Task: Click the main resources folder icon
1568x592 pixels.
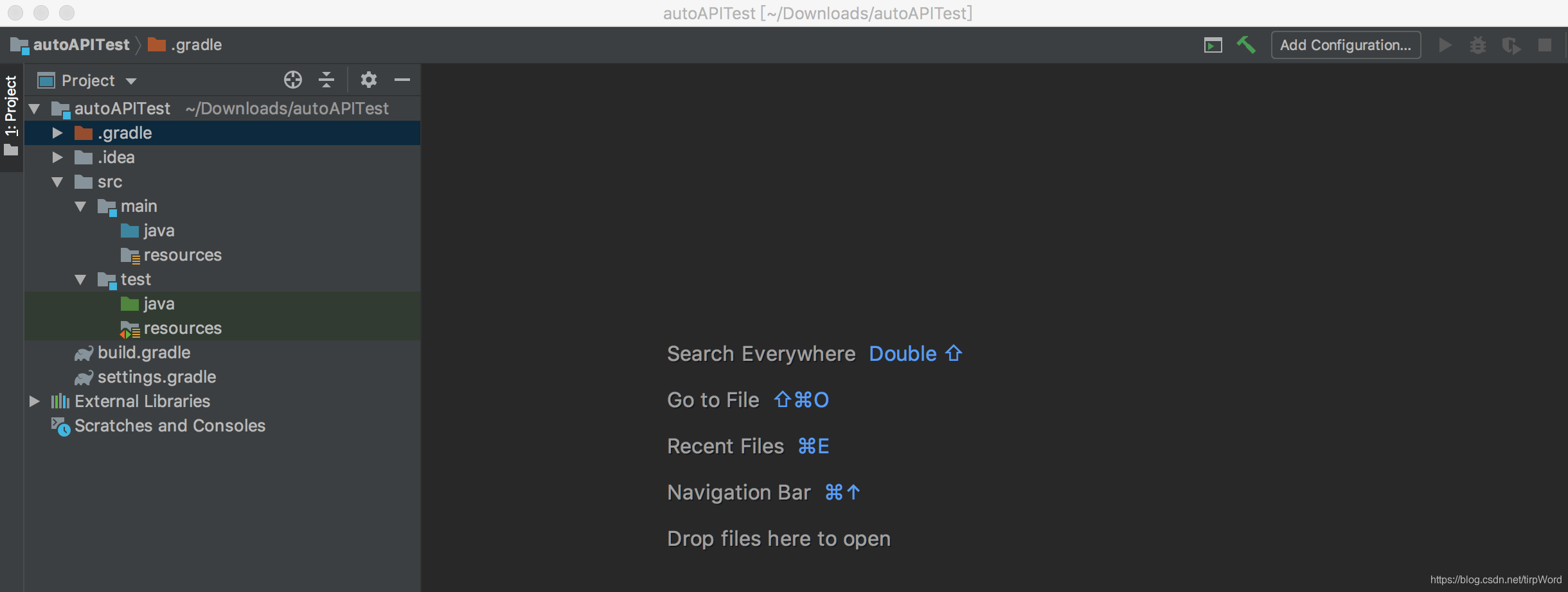Action: (x=130, y=256)
